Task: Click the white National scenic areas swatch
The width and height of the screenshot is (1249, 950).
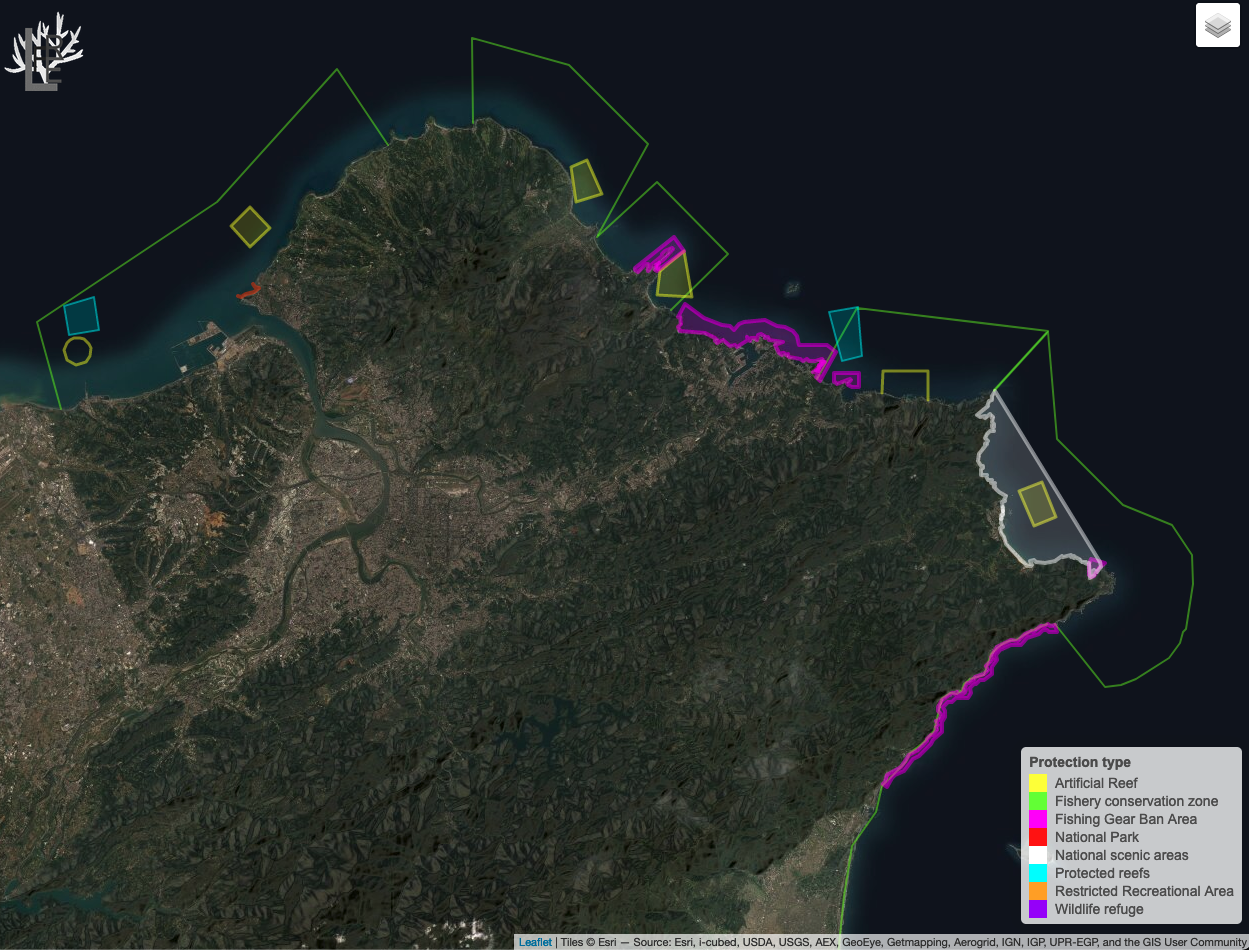Action: coord(1038,855)
